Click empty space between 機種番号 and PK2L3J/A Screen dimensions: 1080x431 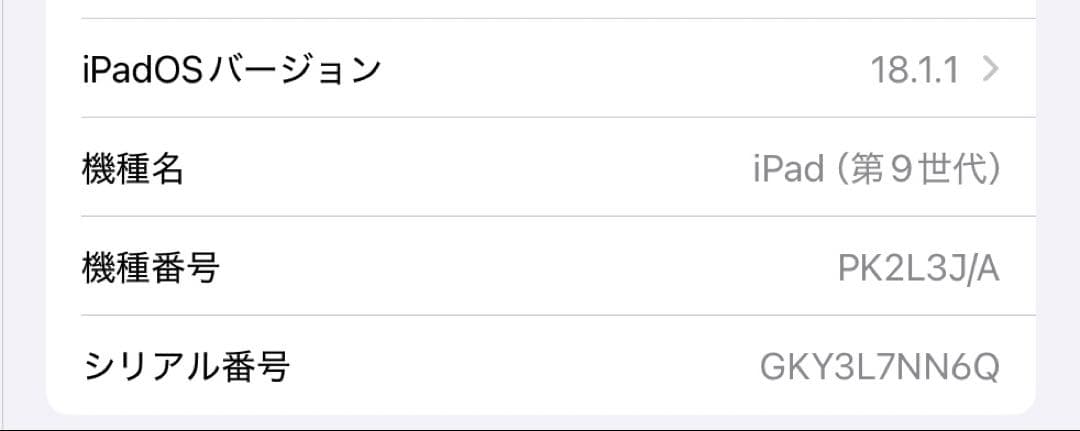[x=520, y=267]
